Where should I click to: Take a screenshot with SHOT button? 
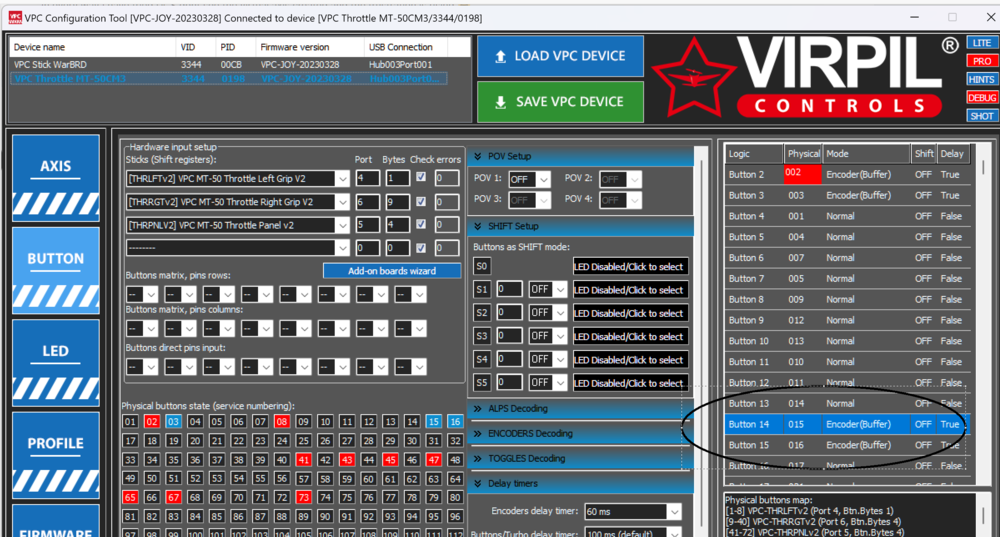[x=982, y=116]
